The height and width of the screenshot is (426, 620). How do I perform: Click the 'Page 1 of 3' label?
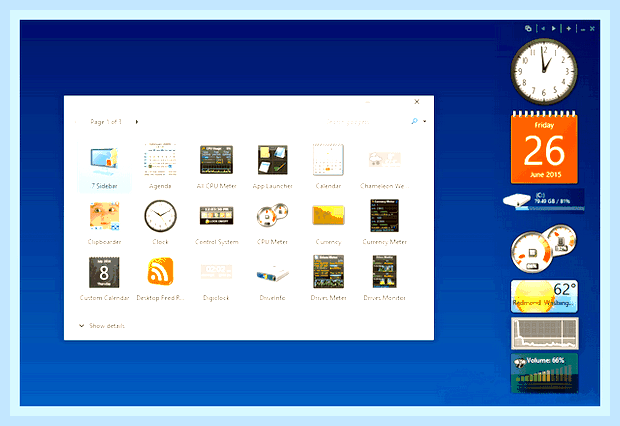[x=106, y=122]
